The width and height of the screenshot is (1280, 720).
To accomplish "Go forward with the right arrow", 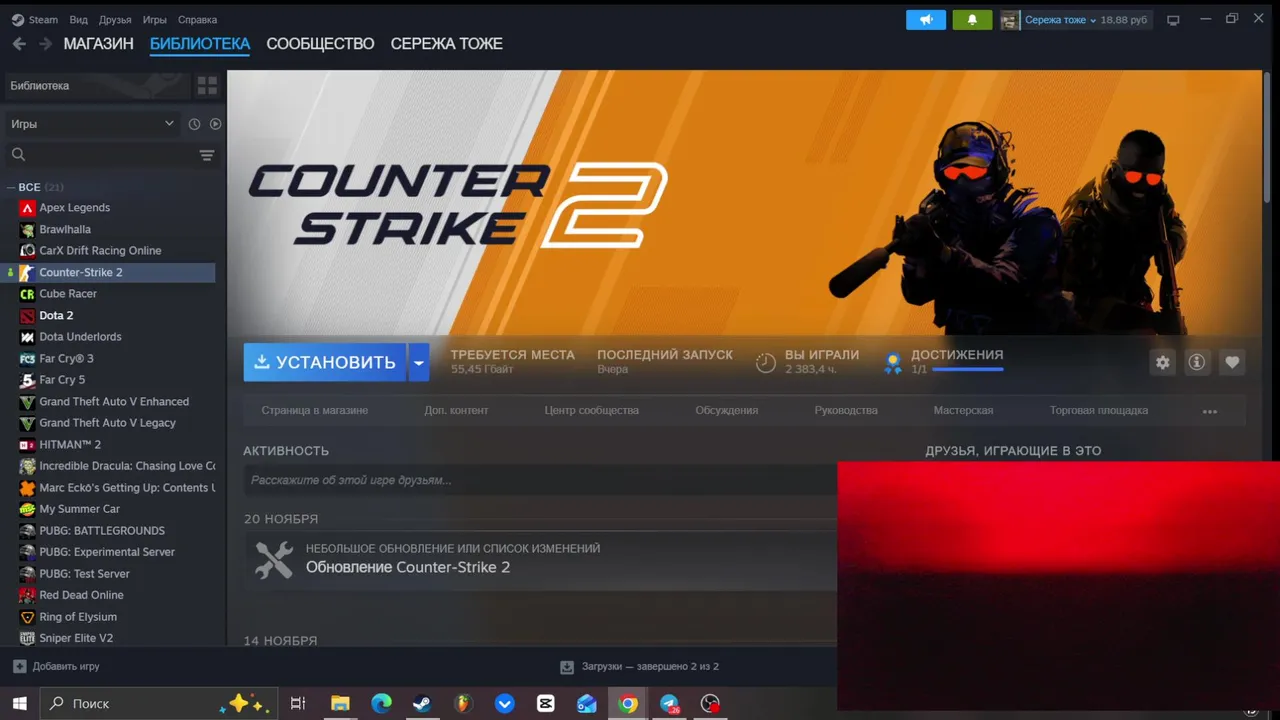I will (45, 44).
